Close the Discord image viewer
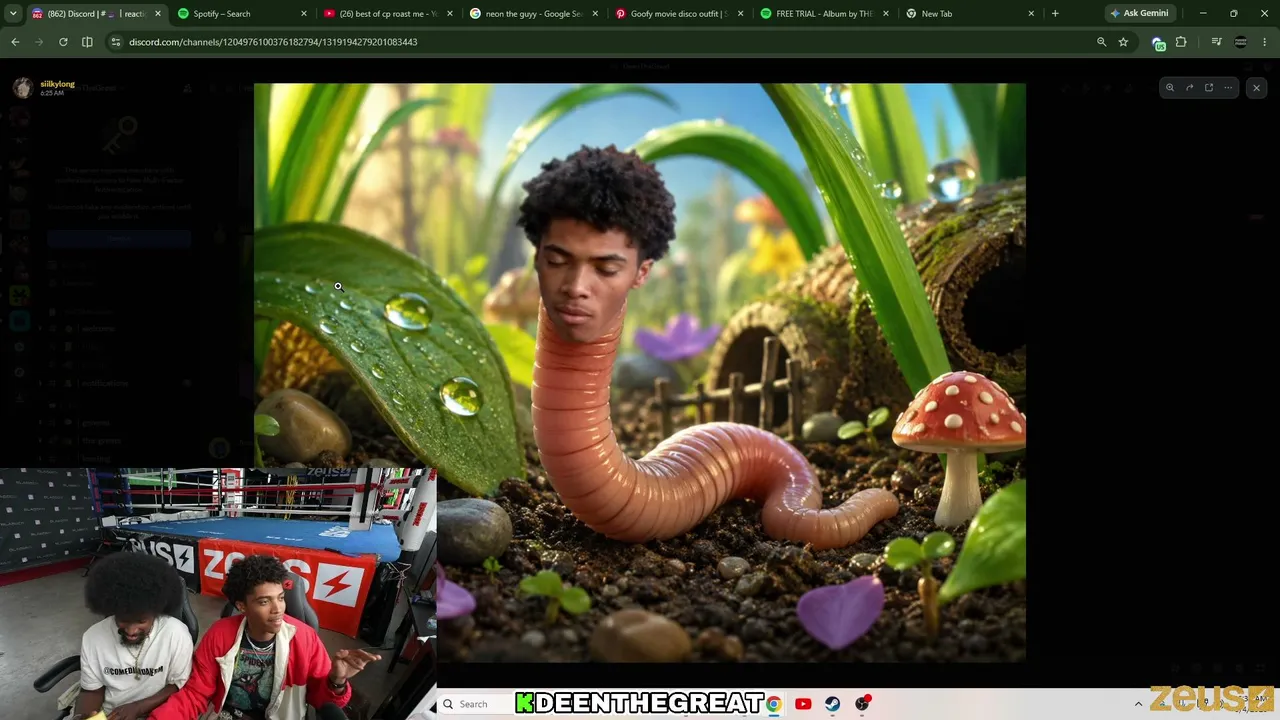 pos(1257,88)
